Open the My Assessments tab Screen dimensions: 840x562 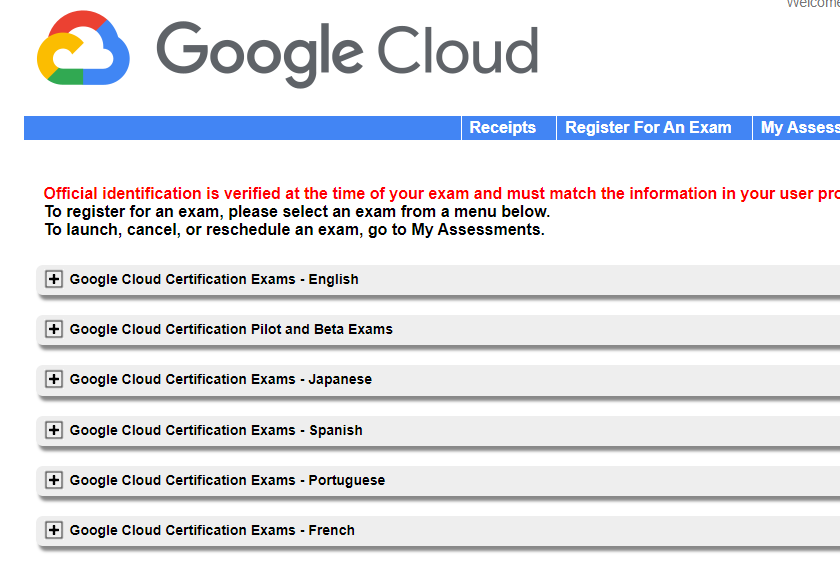click(x=797, y=128)
